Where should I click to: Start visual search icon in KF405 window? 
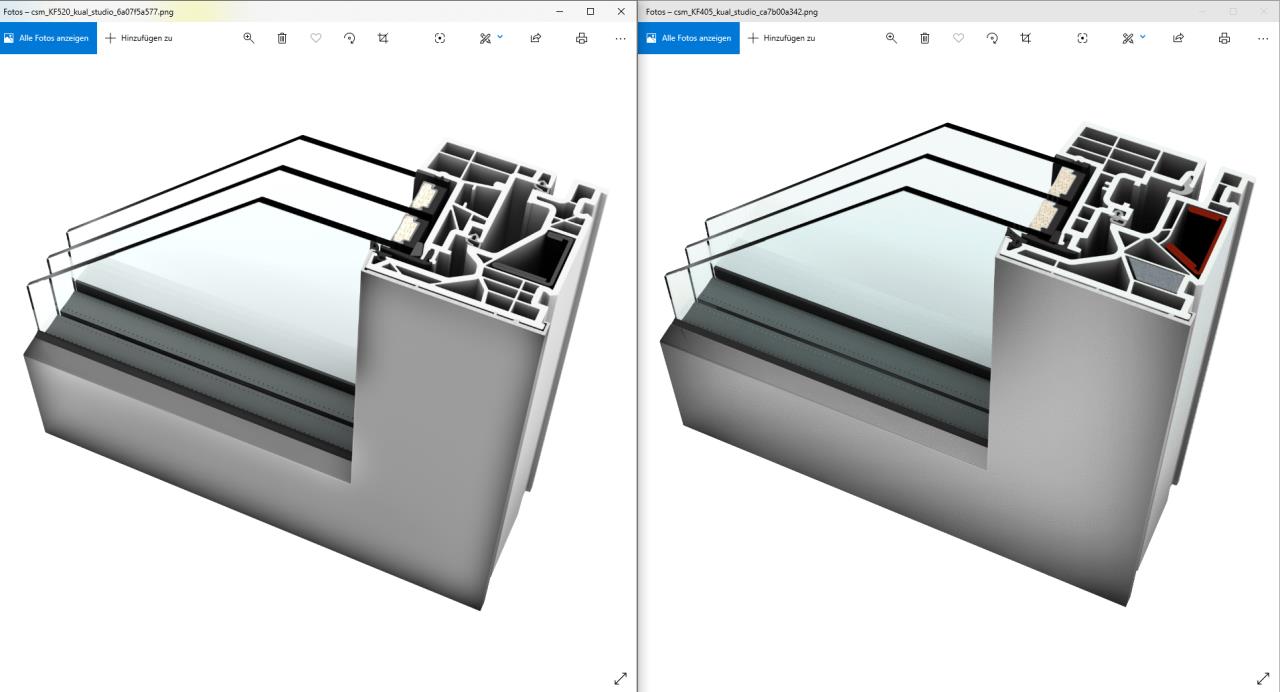coord(1082,38)
